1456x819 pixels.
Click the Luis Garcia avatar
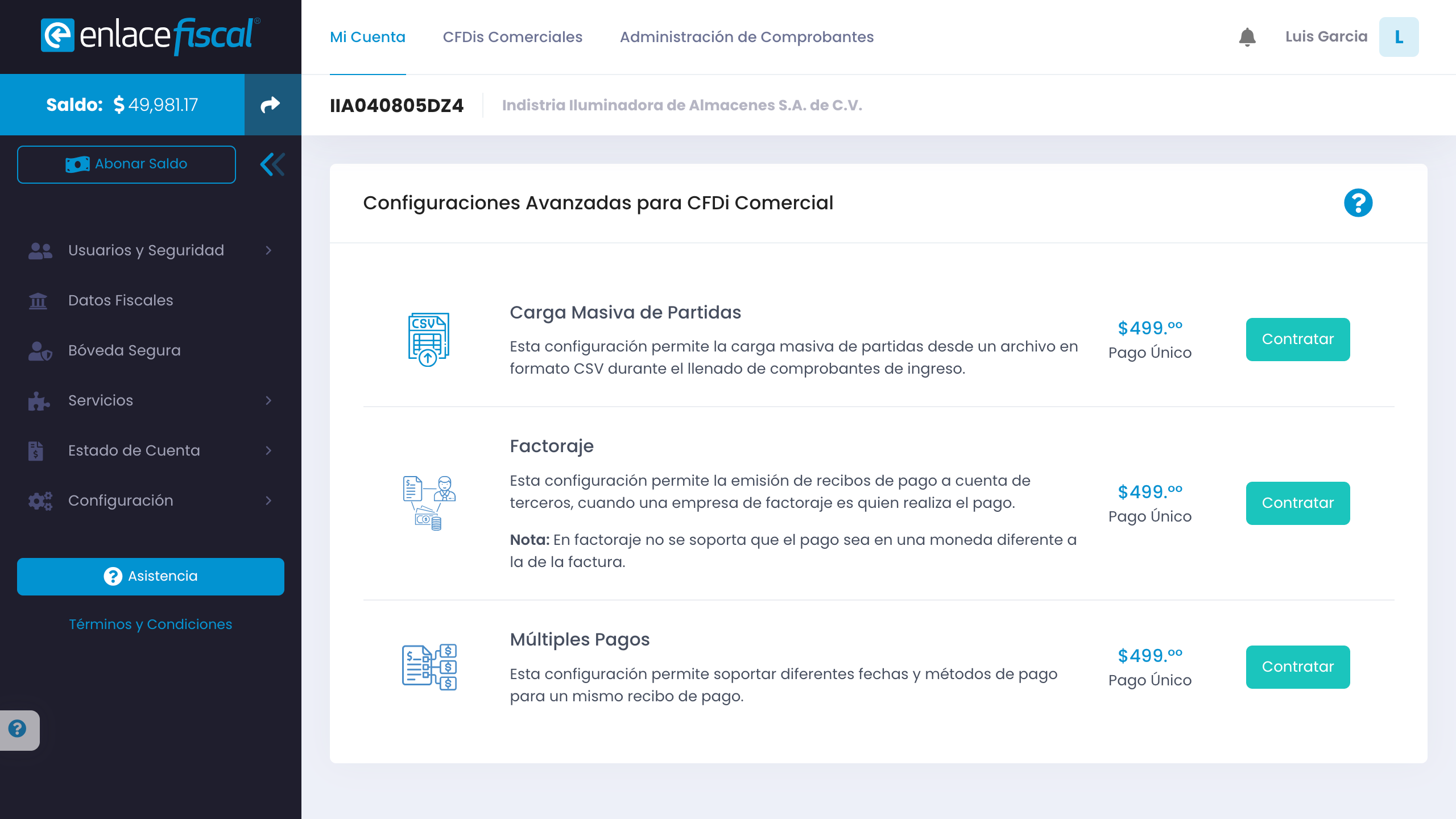tap(1399, 37)
